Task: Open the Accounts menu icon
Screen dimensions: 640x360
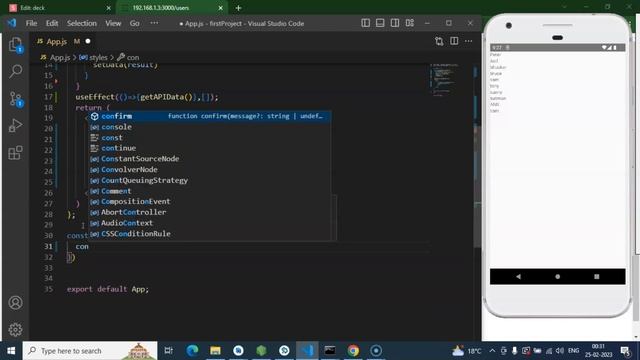Action: tap(16, 302)
